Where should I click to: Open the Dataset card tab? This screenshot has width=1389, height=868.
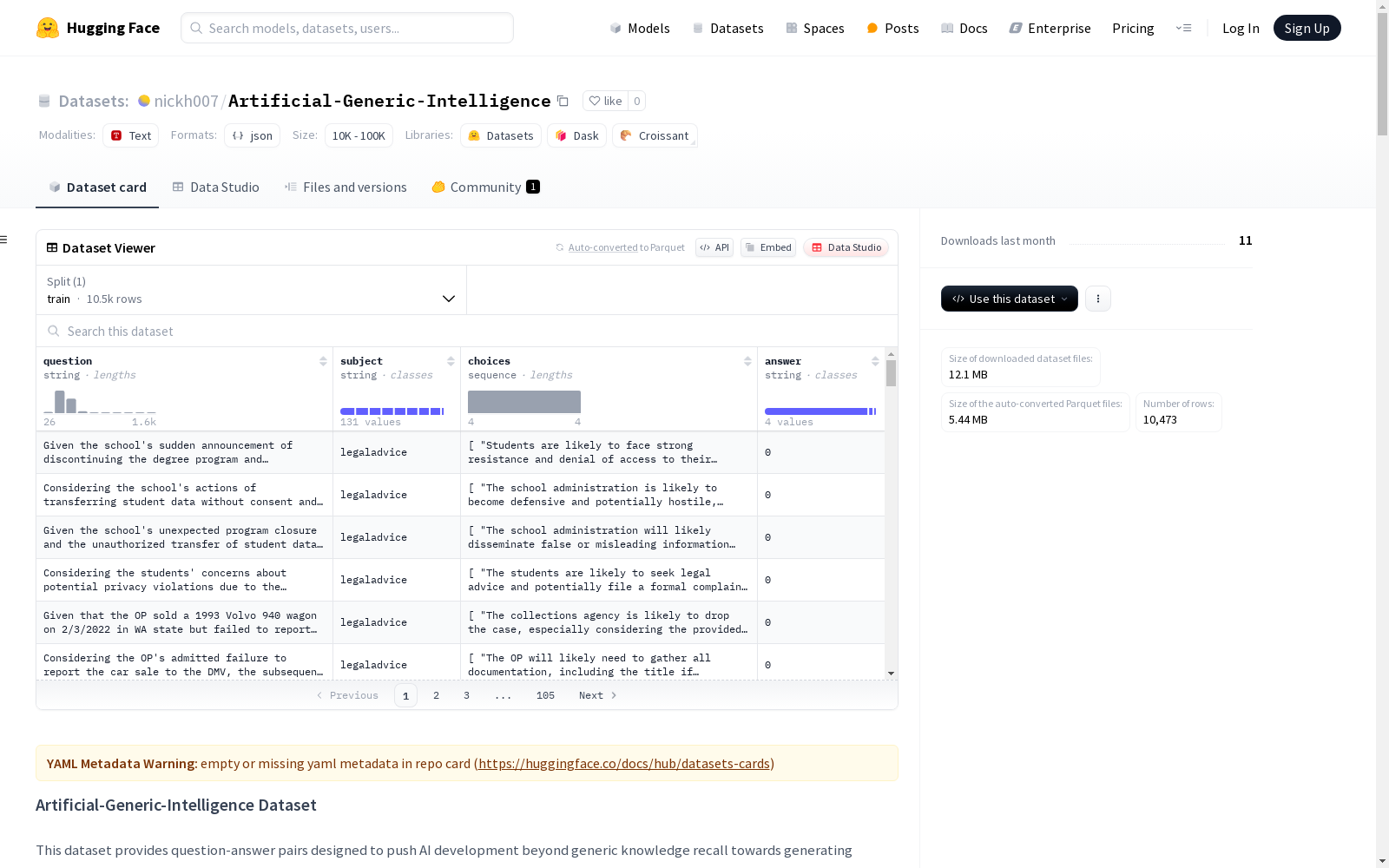pyautogui.click(x=97, y=187)
